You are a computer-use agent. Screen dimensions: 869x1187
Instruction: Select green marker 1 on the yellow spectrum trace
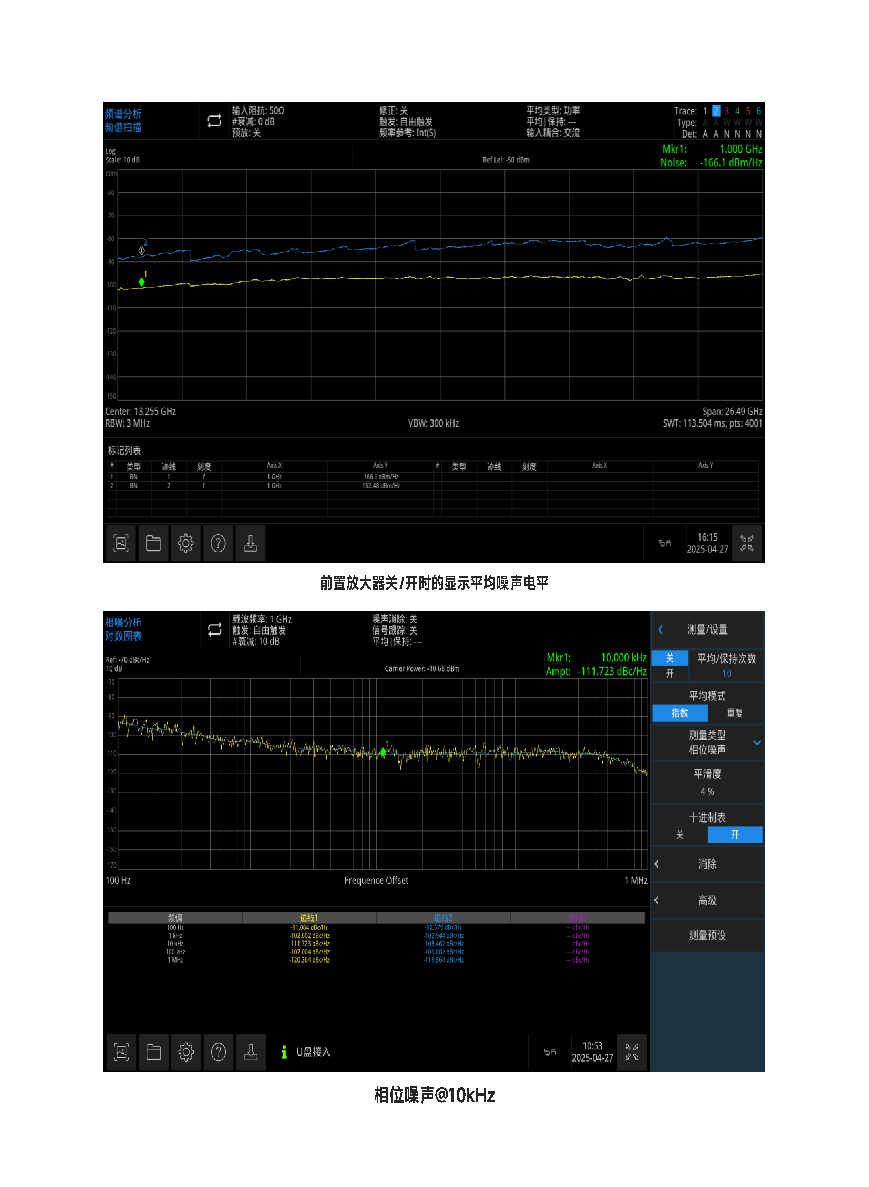tap(142, 283)
